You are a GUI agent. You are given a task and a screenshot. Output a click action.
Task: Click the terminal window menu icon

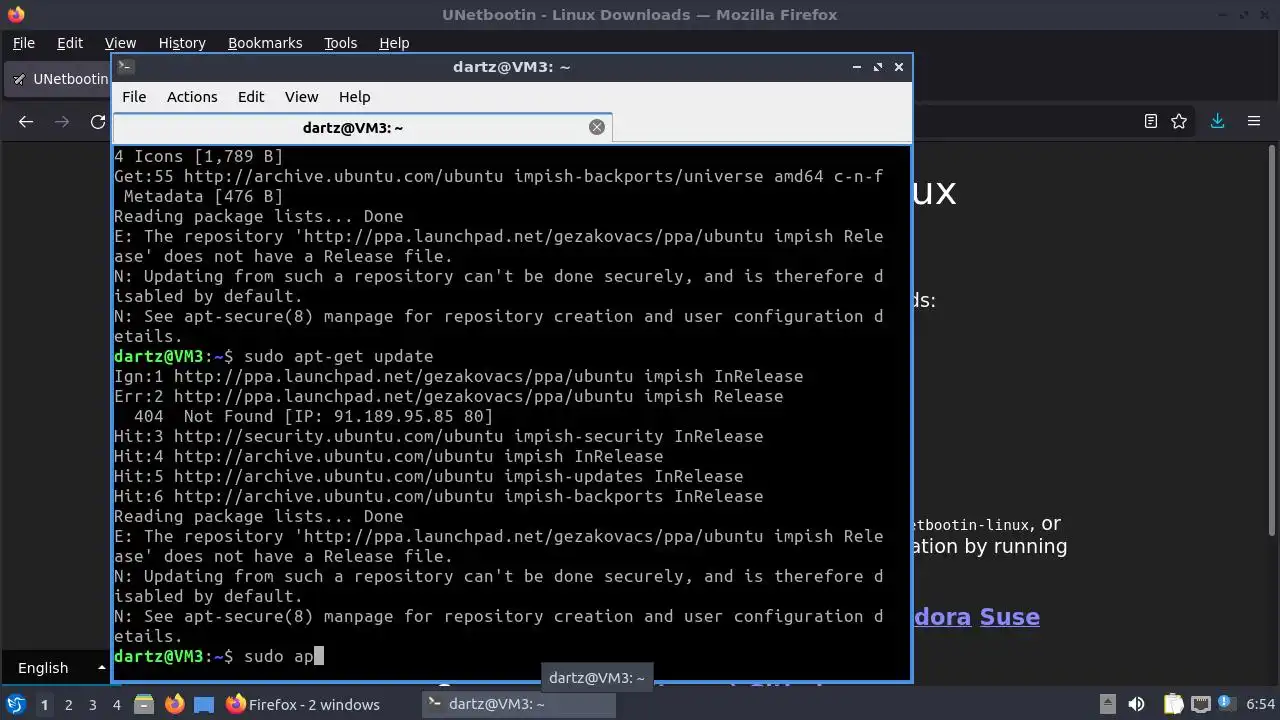point(125,67)
